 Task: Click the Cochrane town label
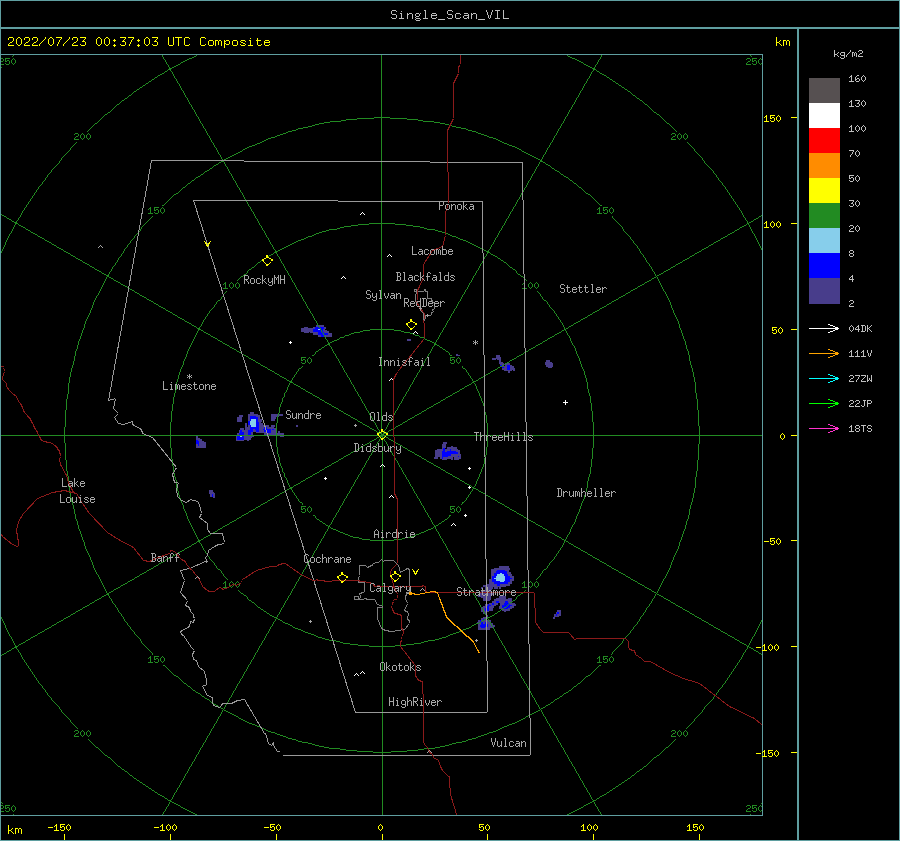[327, 559]
